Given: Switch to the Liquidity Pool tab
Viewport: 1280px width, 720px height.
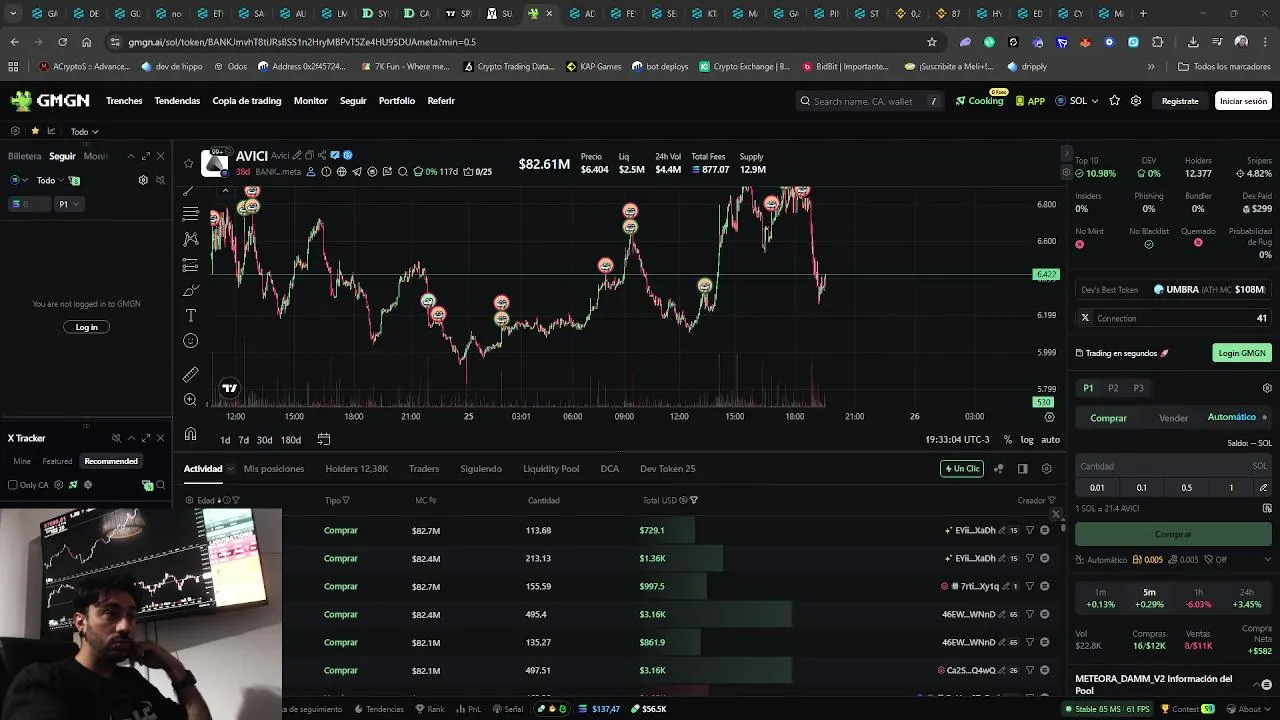Looking at the screenshot, I should (x=551, y=468).
